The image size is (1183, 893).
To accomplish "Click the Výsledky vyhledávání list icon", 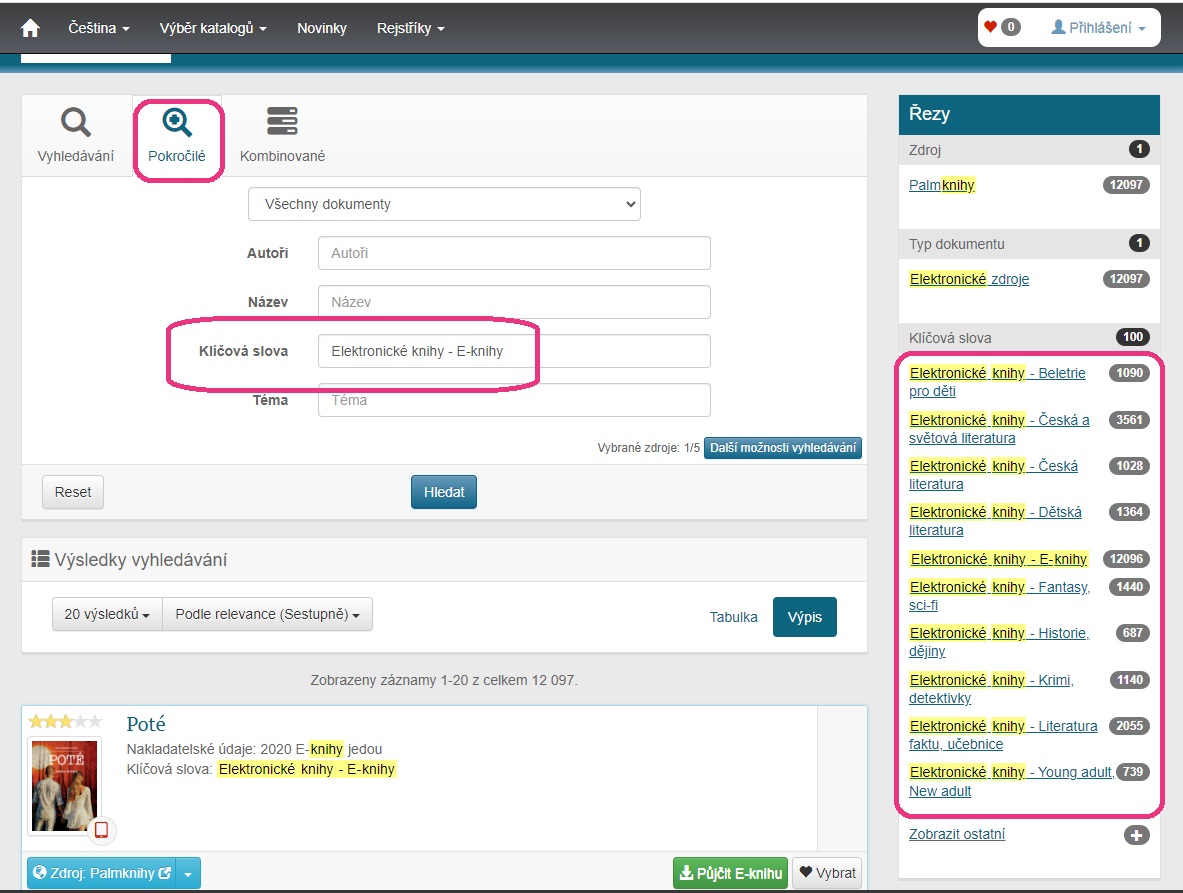I will coord(40,559).
